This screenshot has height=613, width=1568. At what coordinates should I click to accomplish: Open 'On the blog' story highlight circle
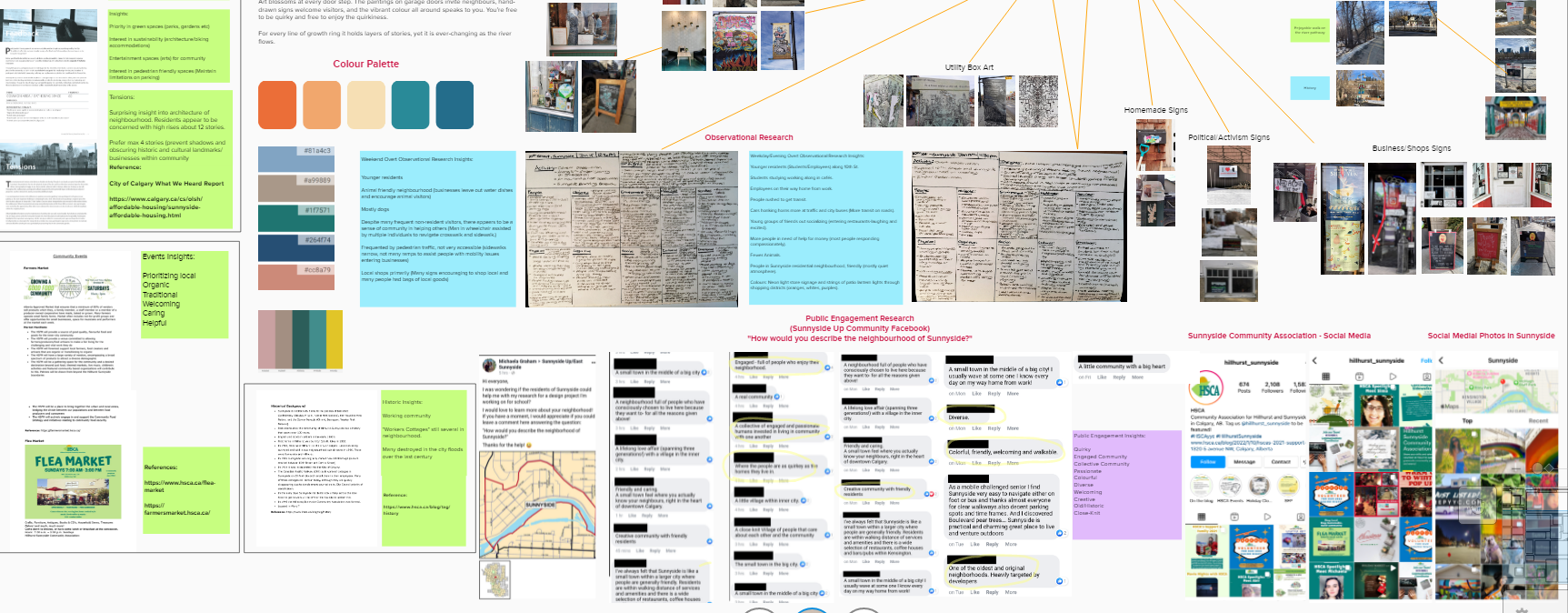click(x=1202, y=487)
